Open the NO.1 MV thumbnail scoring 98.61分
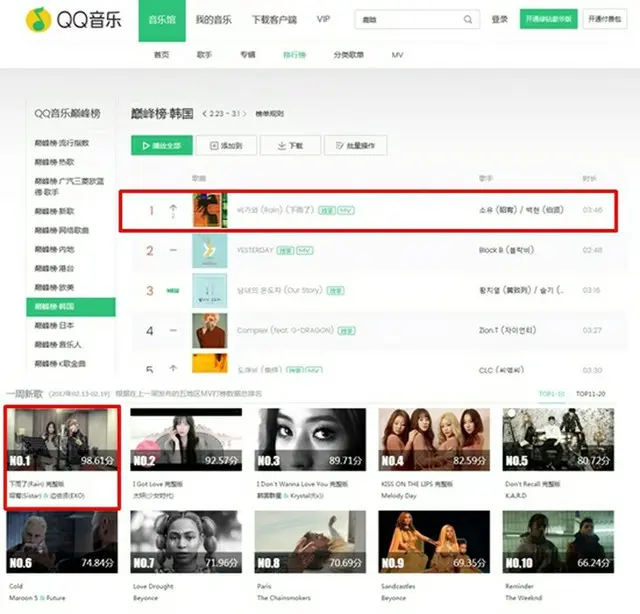Image resolution: width=640 pixels, height=614 pixels. point(62,440)
